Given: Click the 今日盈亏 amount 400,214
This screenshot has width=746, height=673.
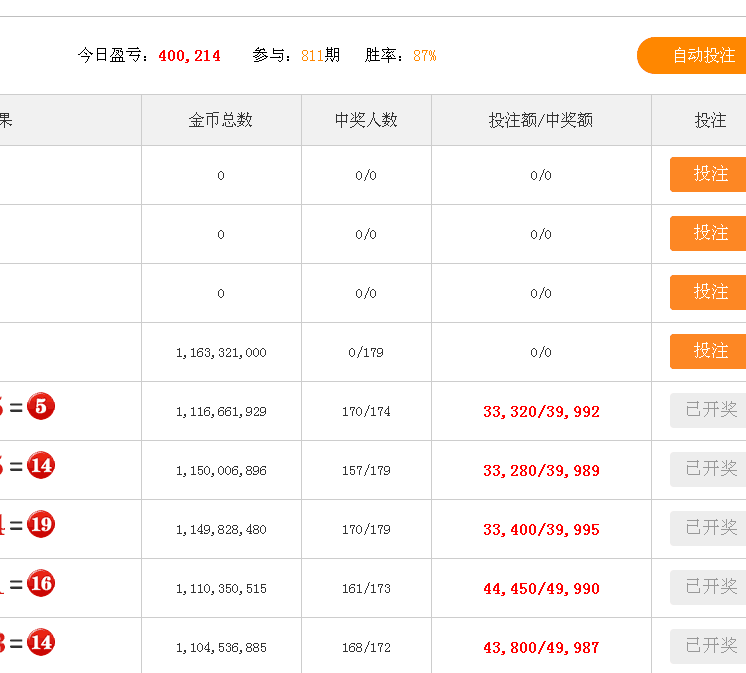Looking at the screenshot, I should point(189,56).
